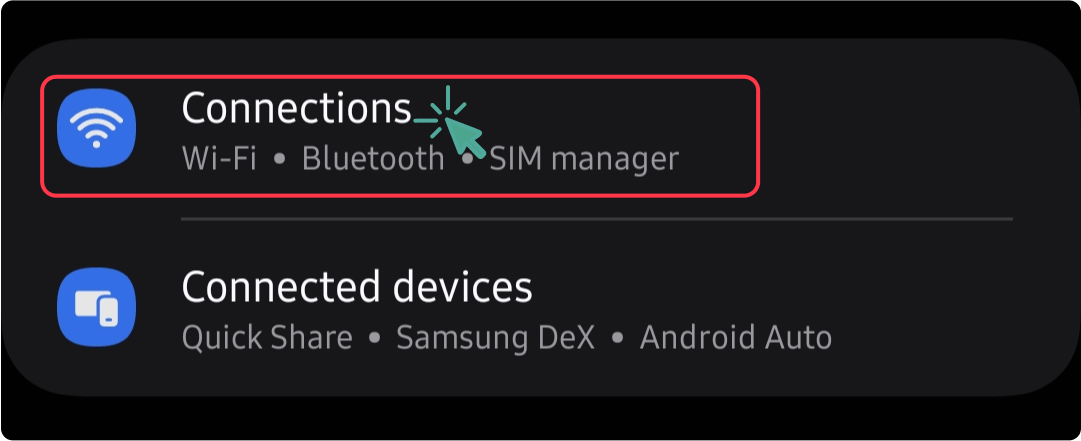
Task: Click the bullet between Samsung DeX and Android Auto
Action: pyautogui.click(x=617, y=339)
